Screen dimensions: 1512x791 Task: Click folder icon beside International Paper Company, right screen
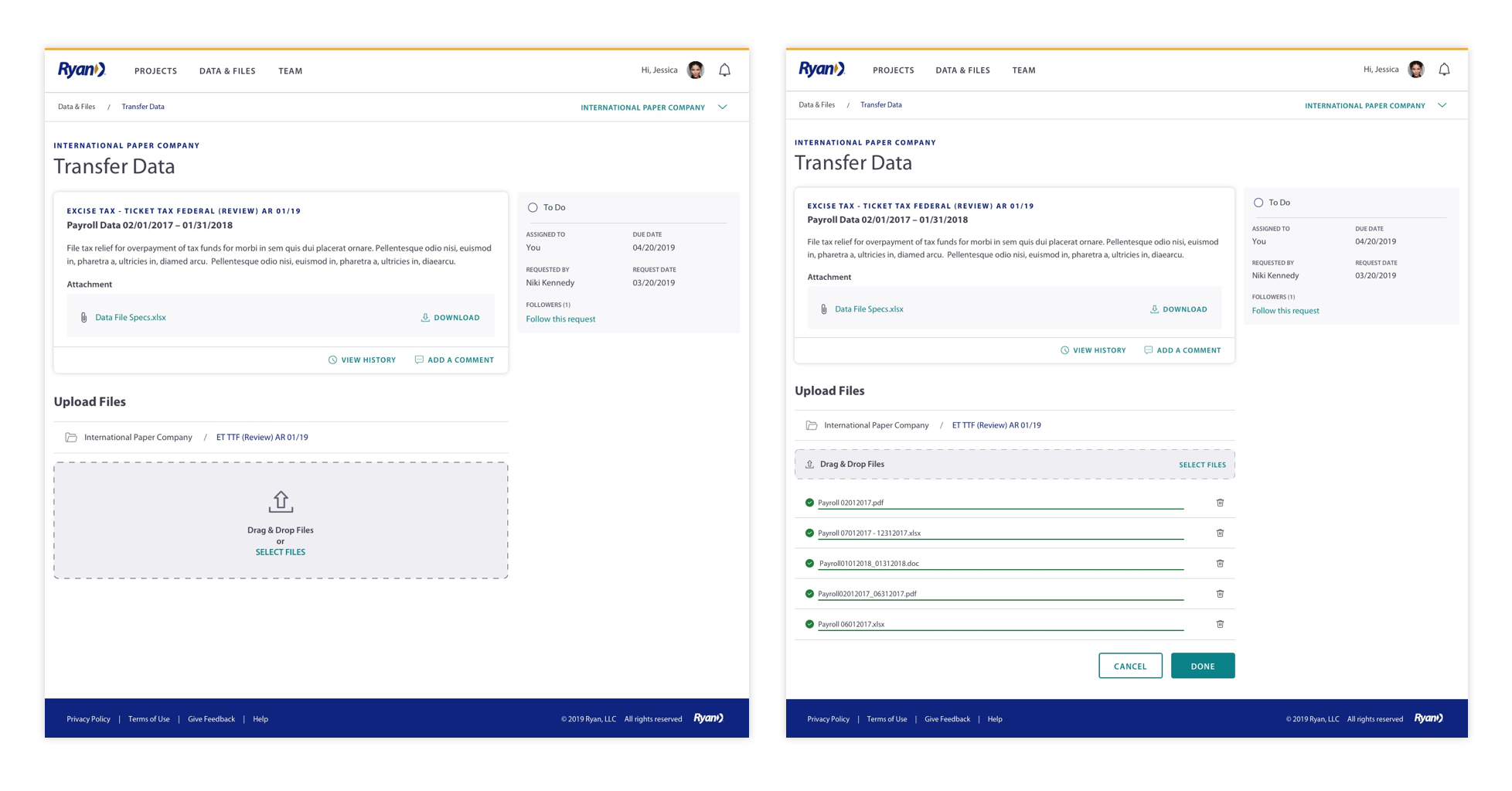812,425
